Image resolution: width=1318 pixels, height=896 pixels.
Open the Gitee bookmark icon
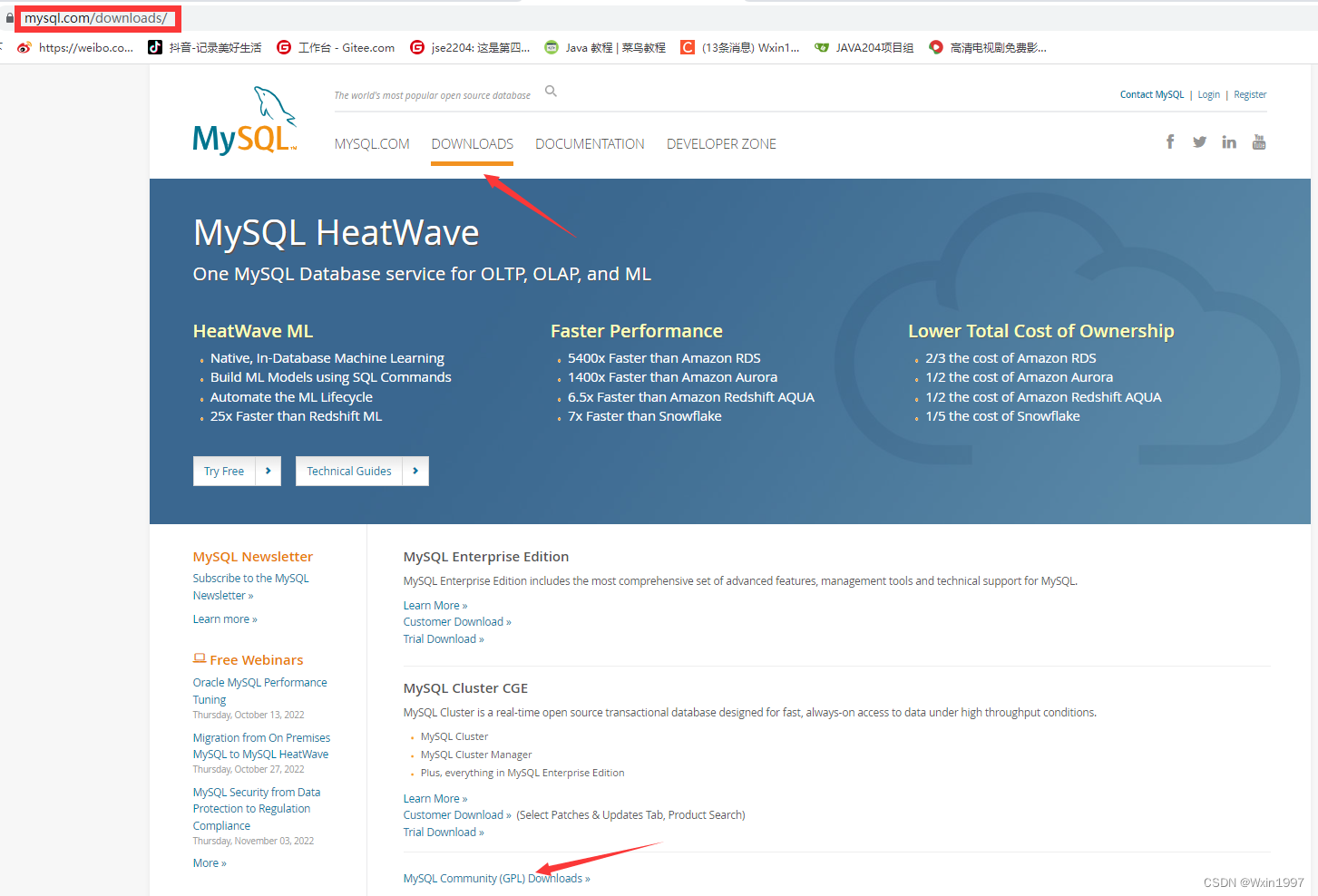tap(284, 47)
